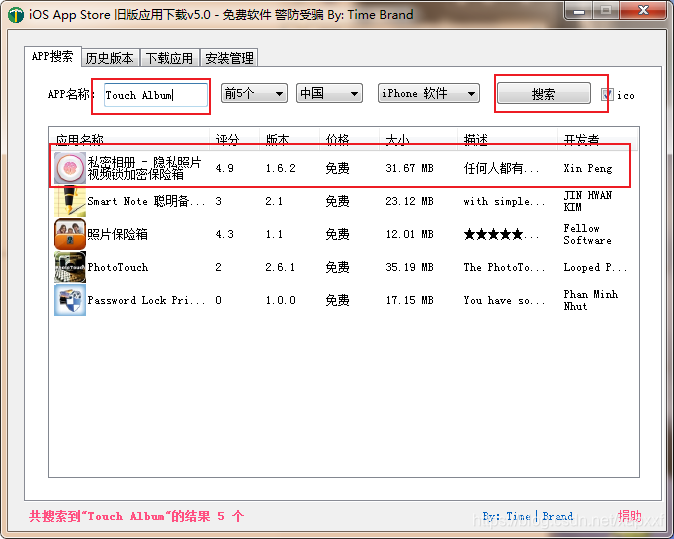Screen dimensions: 674x539
Task: Click the 4.3 rating cell
Action: [224, 234]
